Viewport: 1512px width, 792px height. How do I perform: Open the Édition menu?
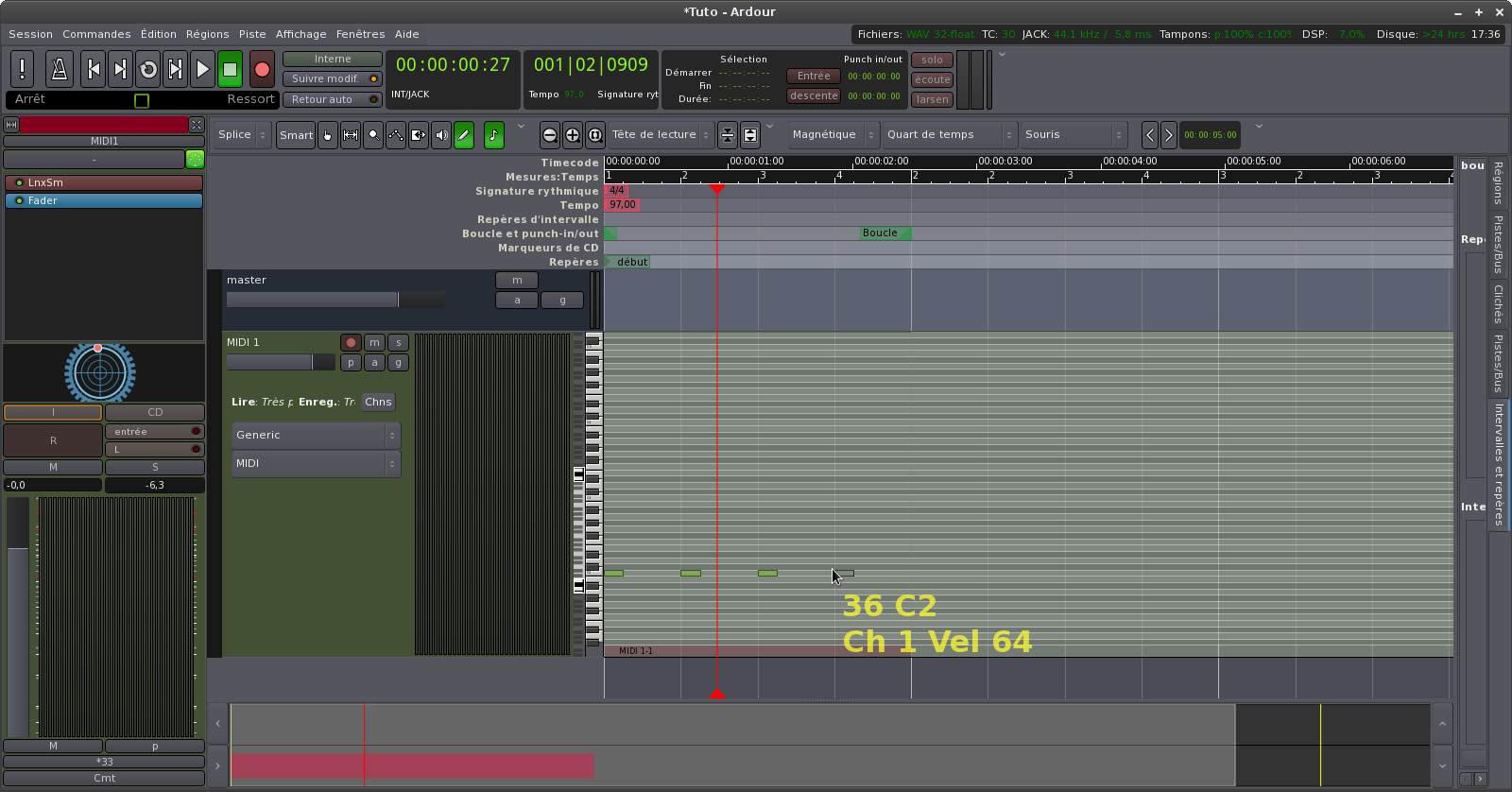[159, 34]
